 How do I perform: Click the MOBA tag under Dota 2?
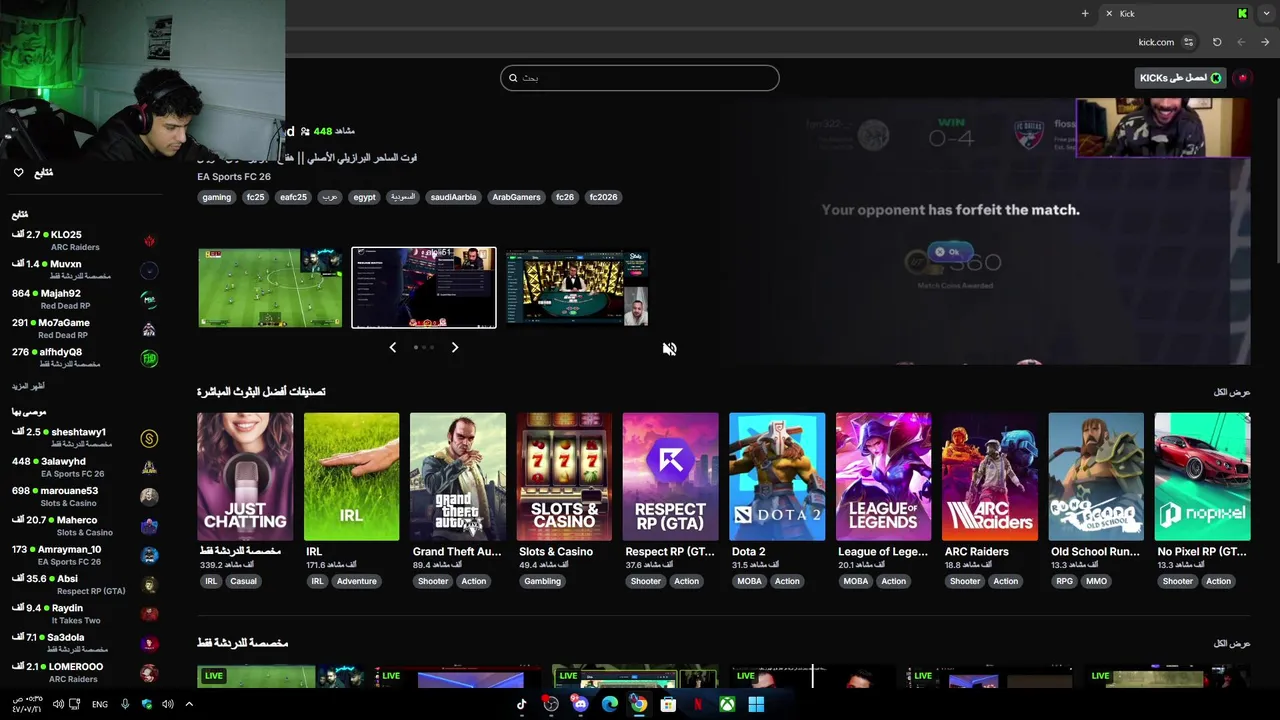749,581
